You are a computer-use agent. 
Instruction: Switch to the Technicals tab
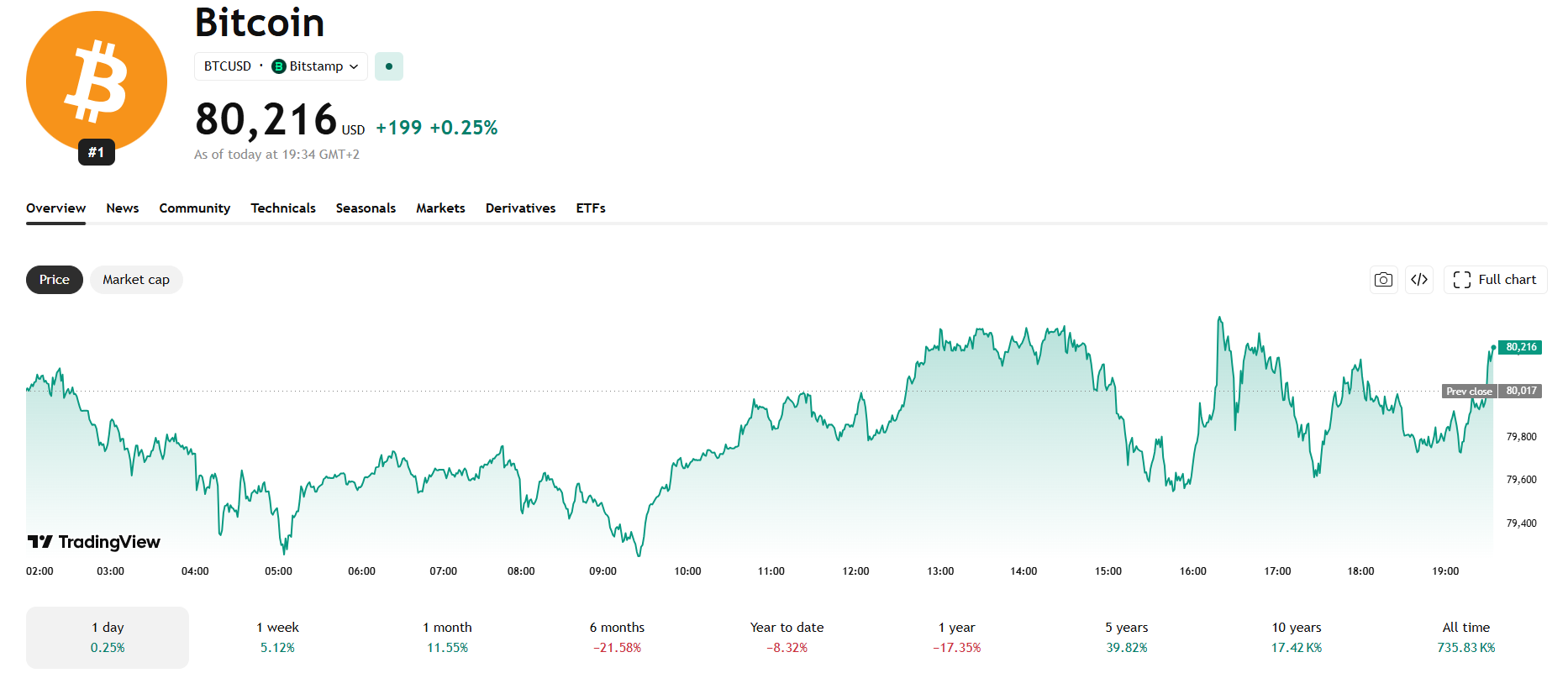click(283, 208)
